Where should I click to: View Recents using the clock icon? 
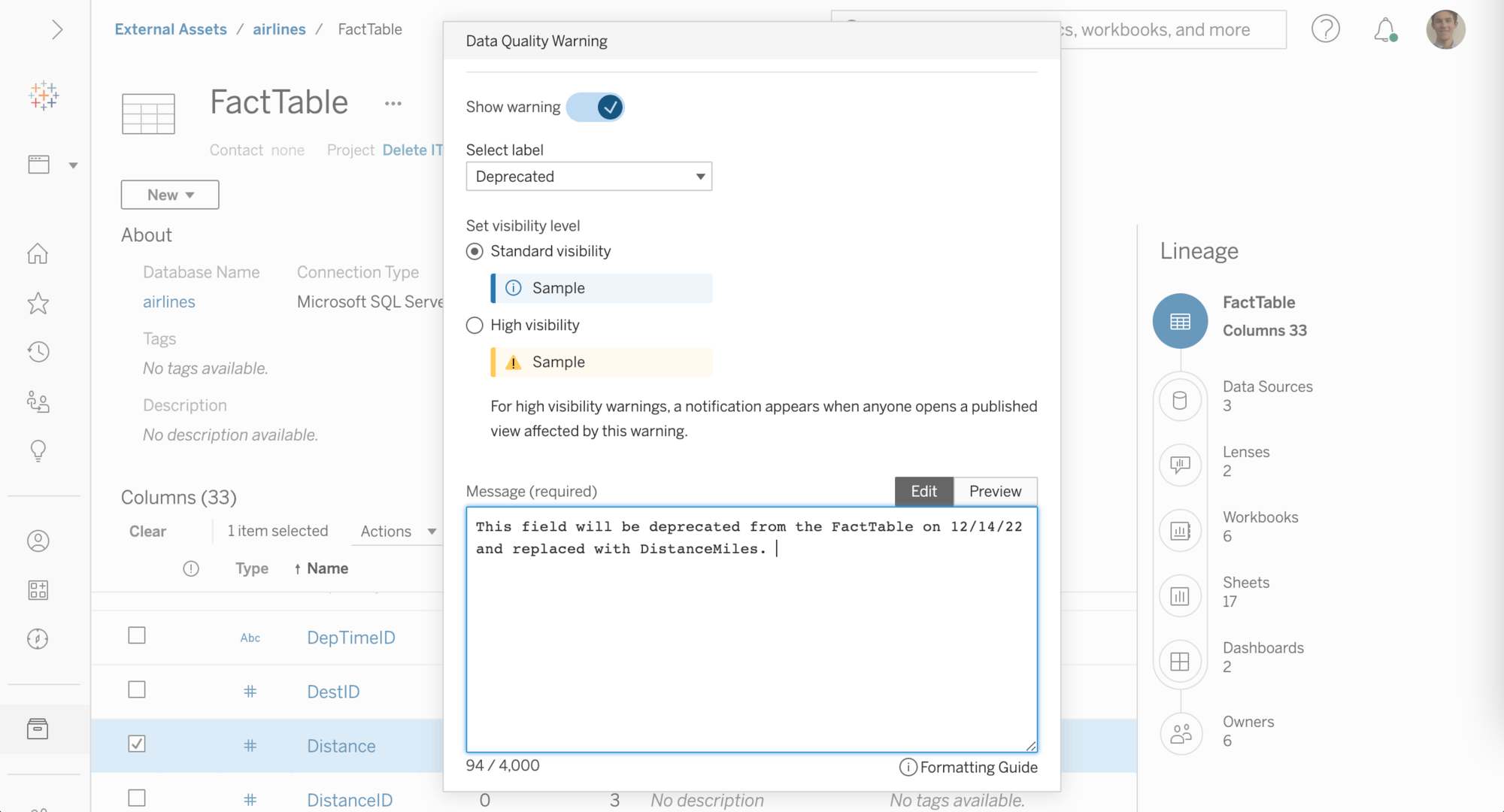click(x=38, y=352)
